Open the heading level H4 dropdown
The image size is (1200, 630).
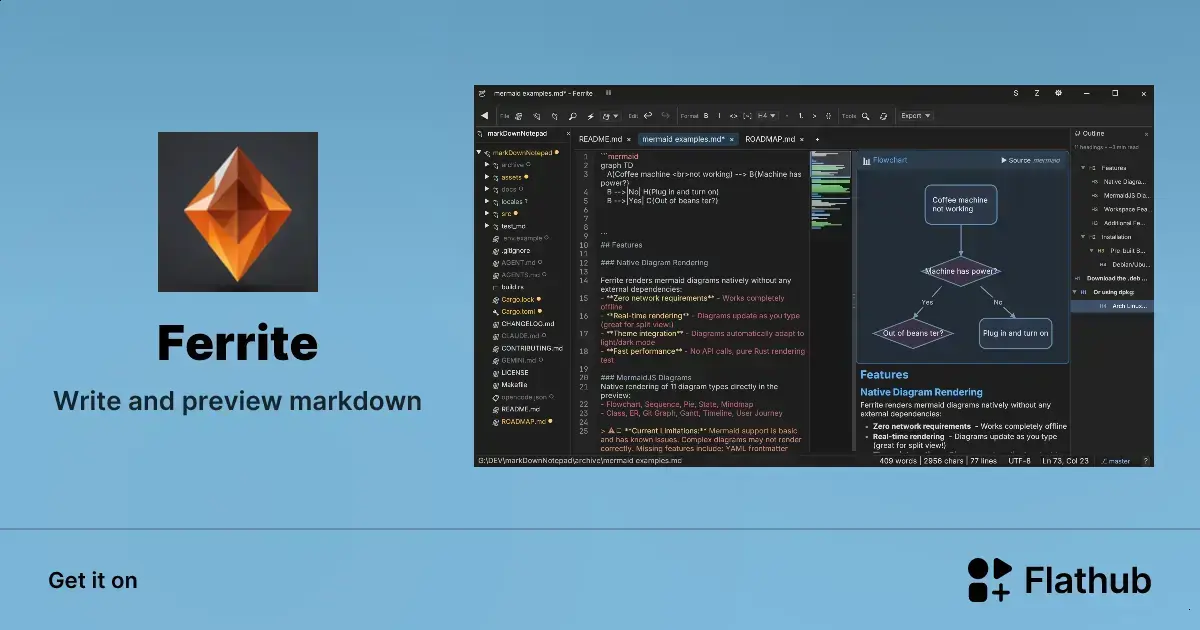click(x=768, y=116)
